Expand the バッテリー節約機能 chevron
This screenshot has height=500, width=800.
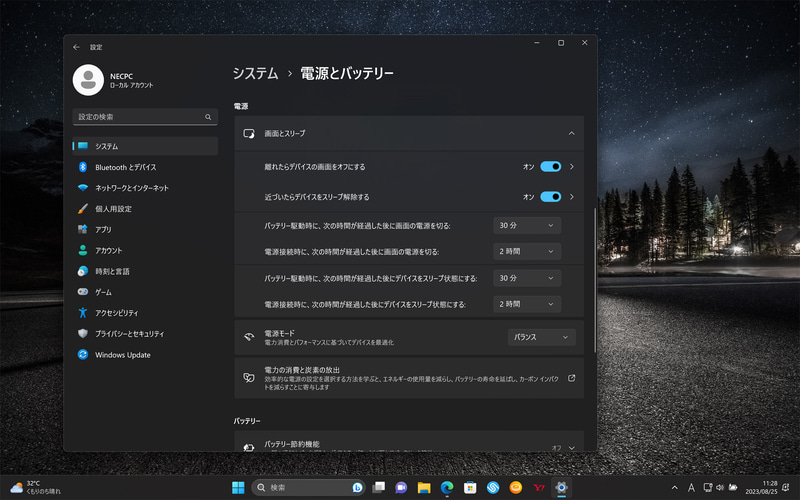571,448
